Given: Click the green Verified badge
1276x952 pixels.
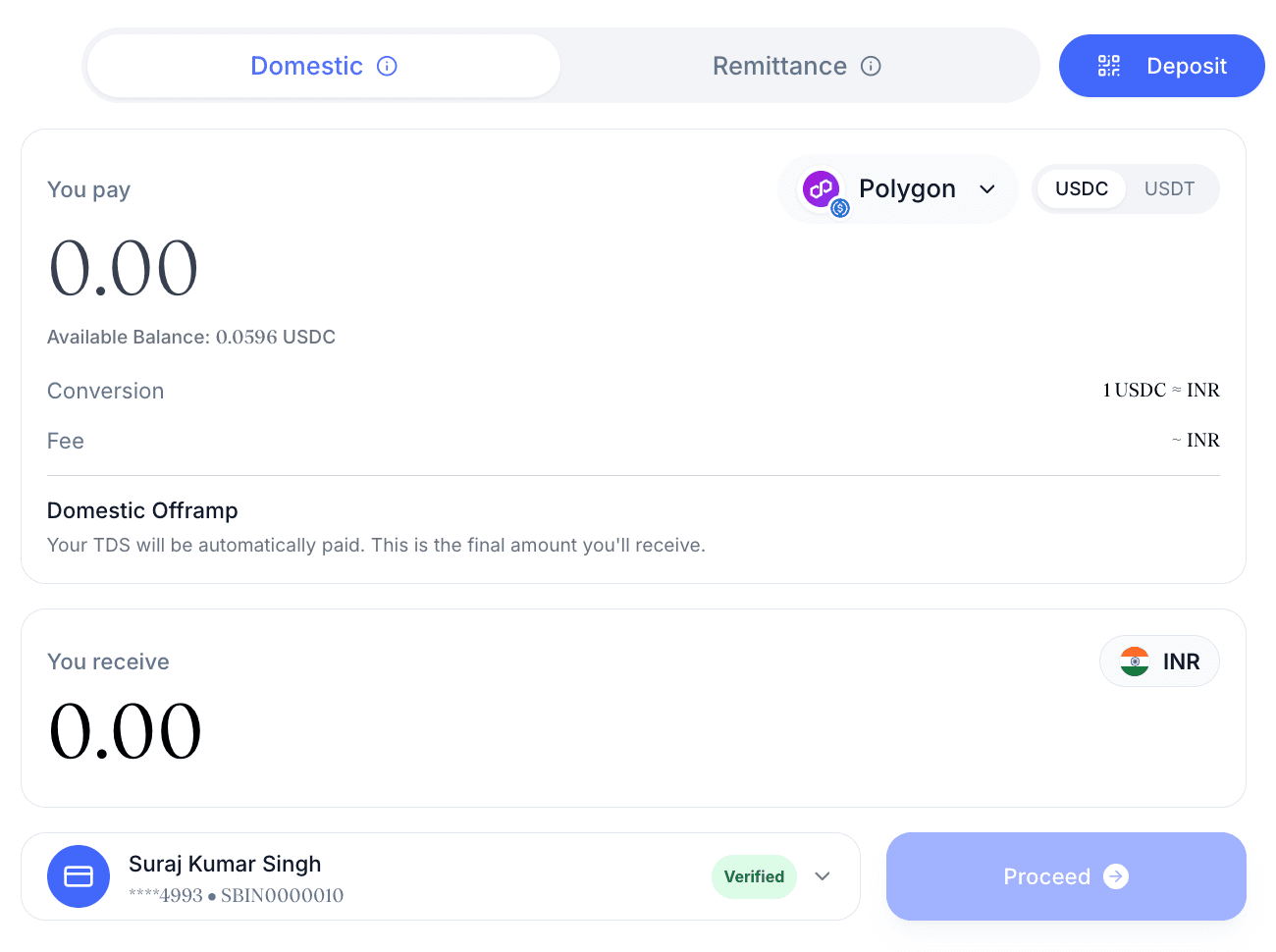Looking at the screenshot, I should pyautogui.click(x=754, y=876).
